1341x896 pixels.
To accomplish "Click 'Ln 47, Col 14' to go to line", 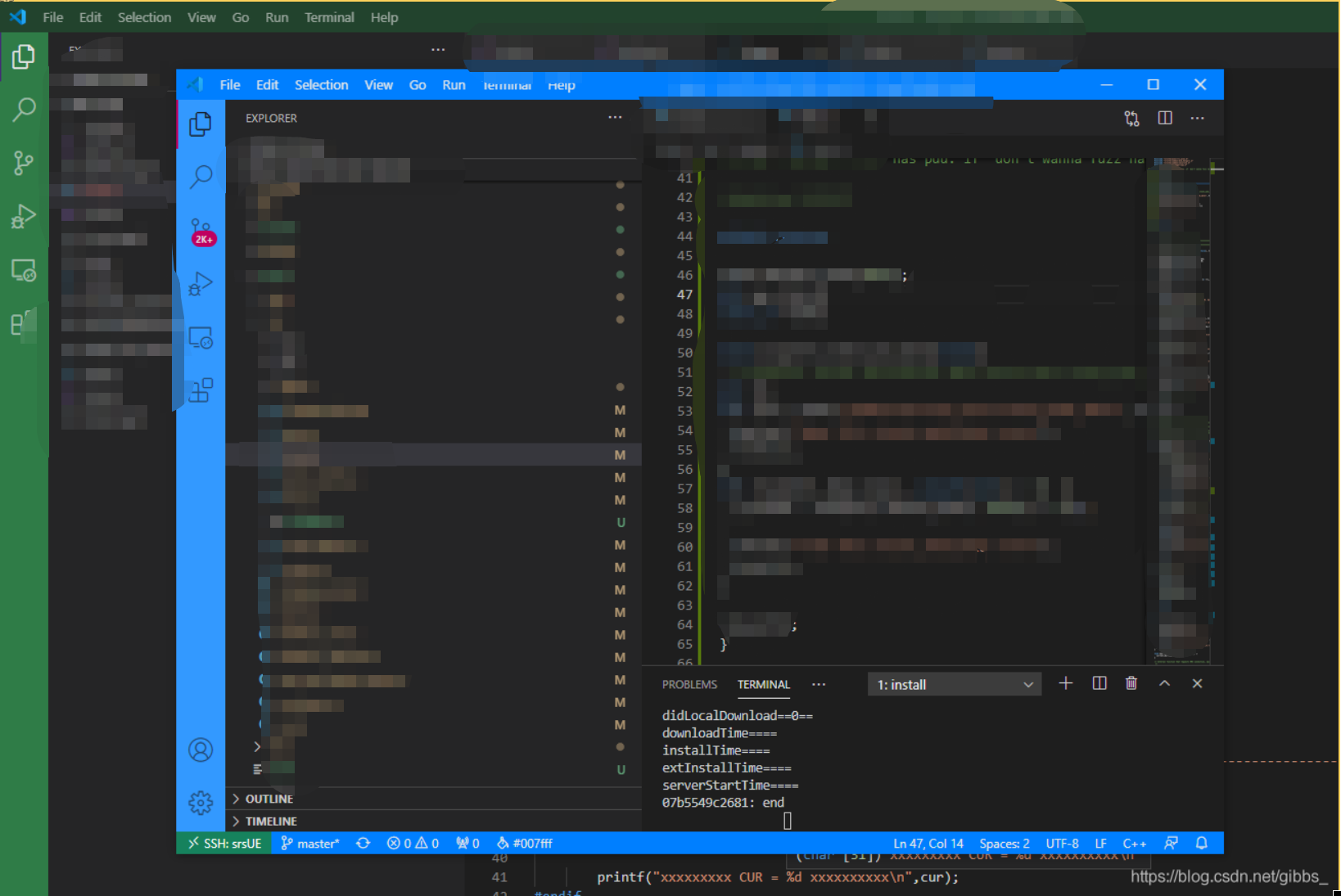I will tap(928, 843).
